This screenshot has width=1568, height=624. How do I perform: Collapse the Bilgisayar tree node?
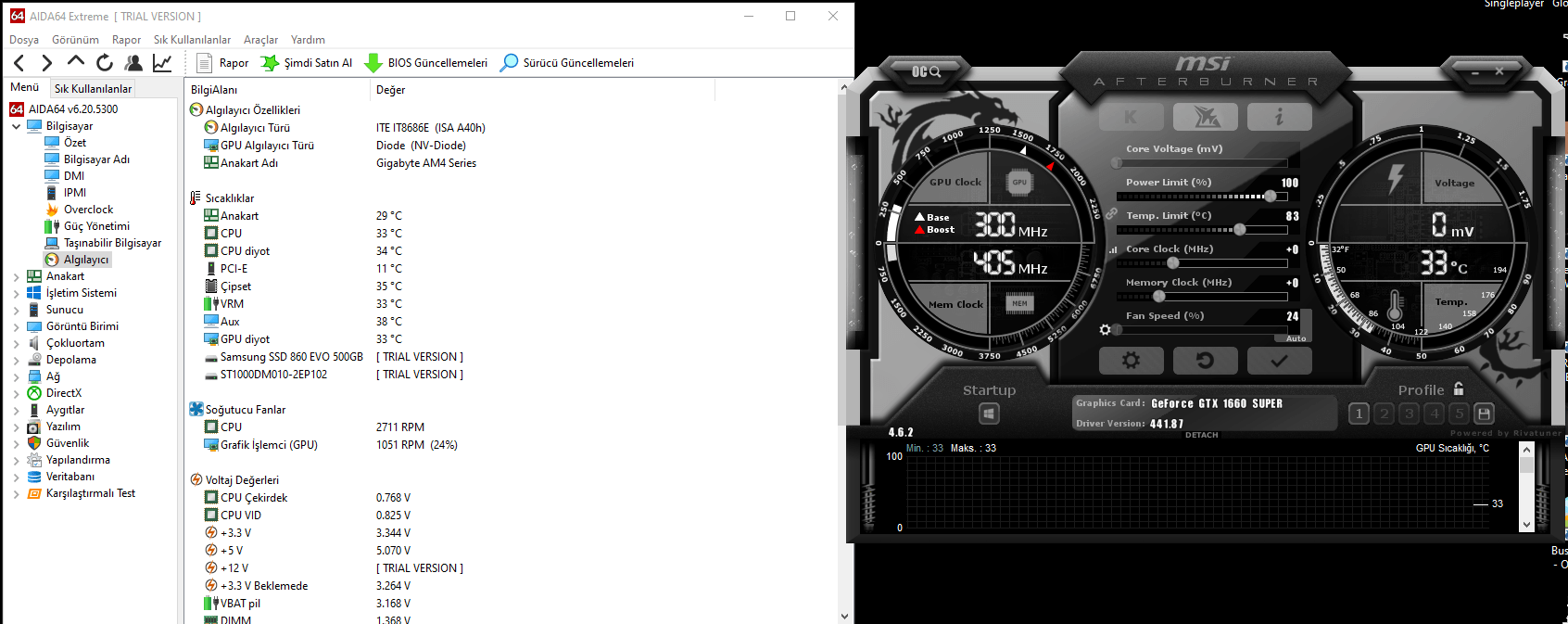[16, 126]
